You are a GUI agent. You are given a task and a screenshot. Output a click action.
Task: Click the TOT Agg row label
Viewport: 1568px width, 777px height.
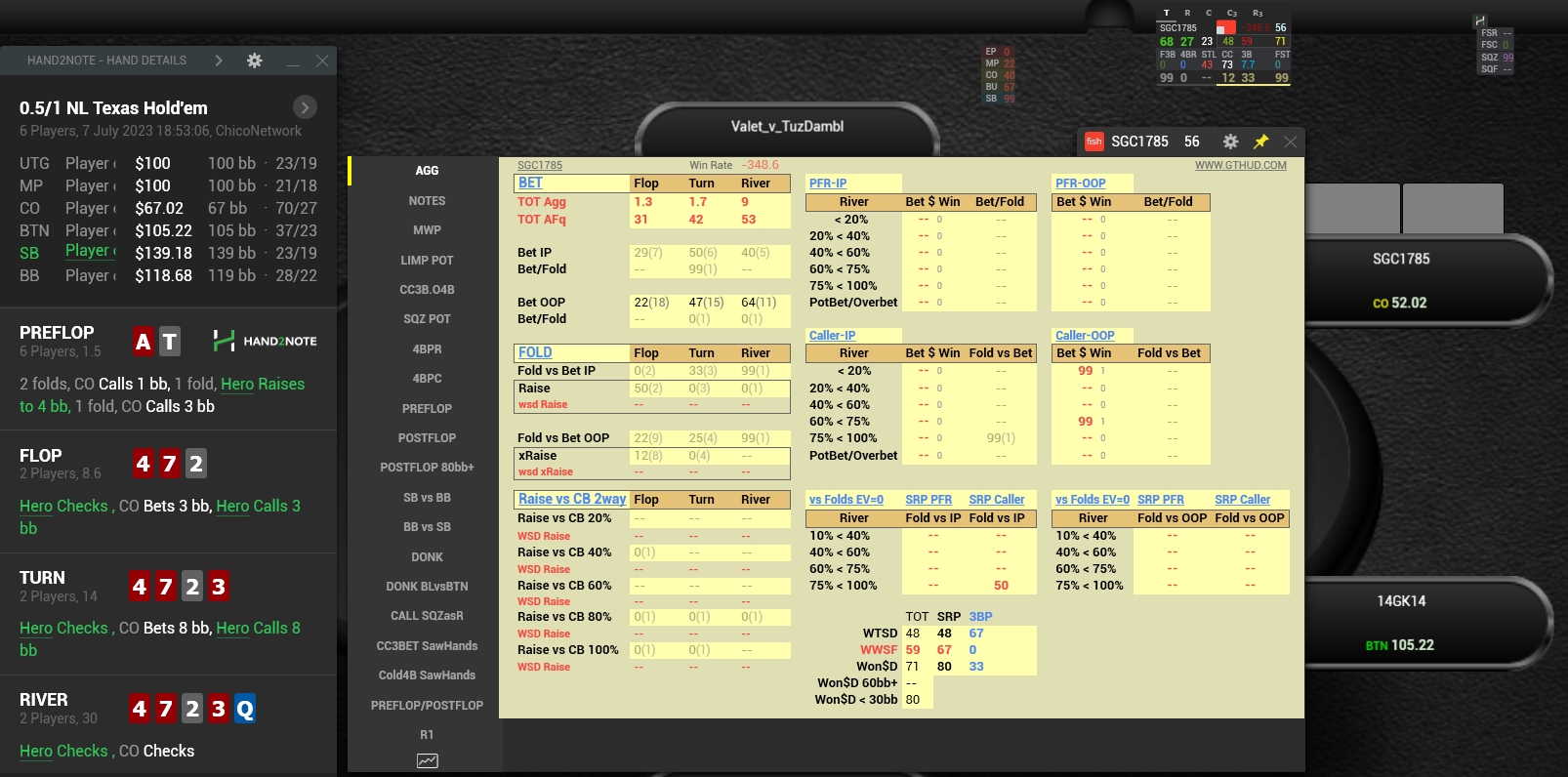pos(542,202)
